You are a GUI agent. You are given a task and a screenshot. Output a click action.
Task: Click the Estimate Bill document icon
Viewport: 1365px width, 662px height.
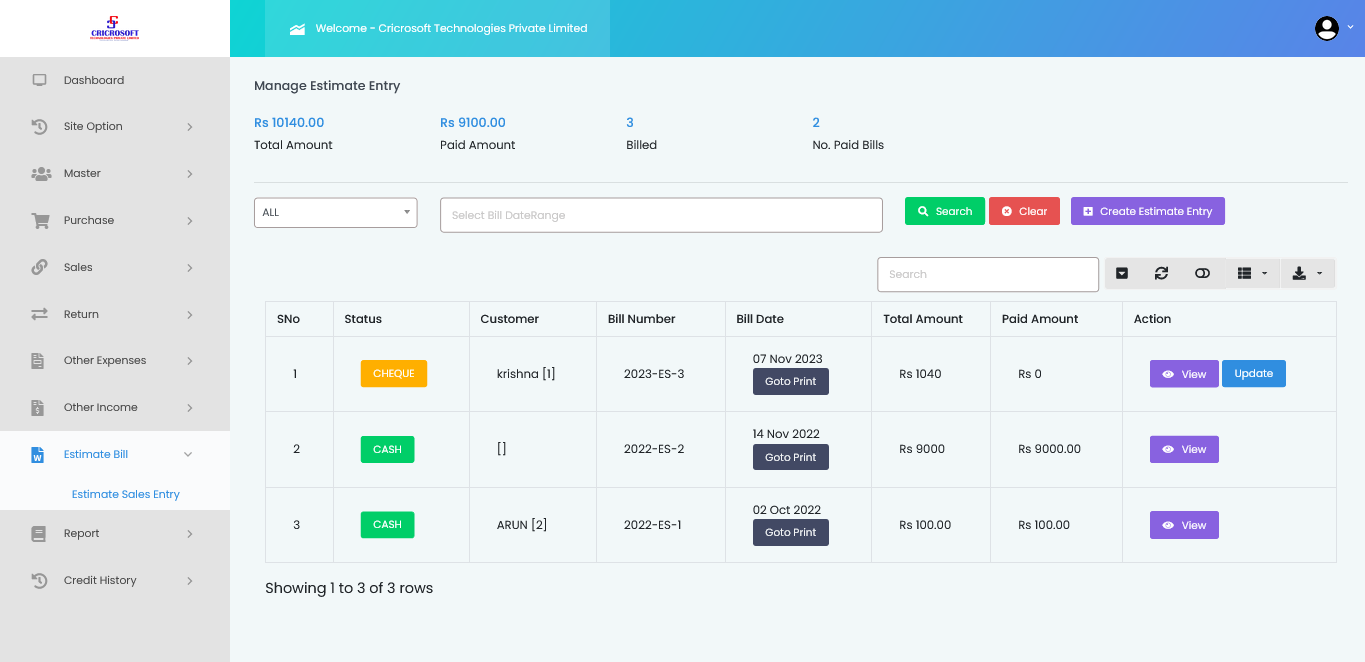(38, 455)
